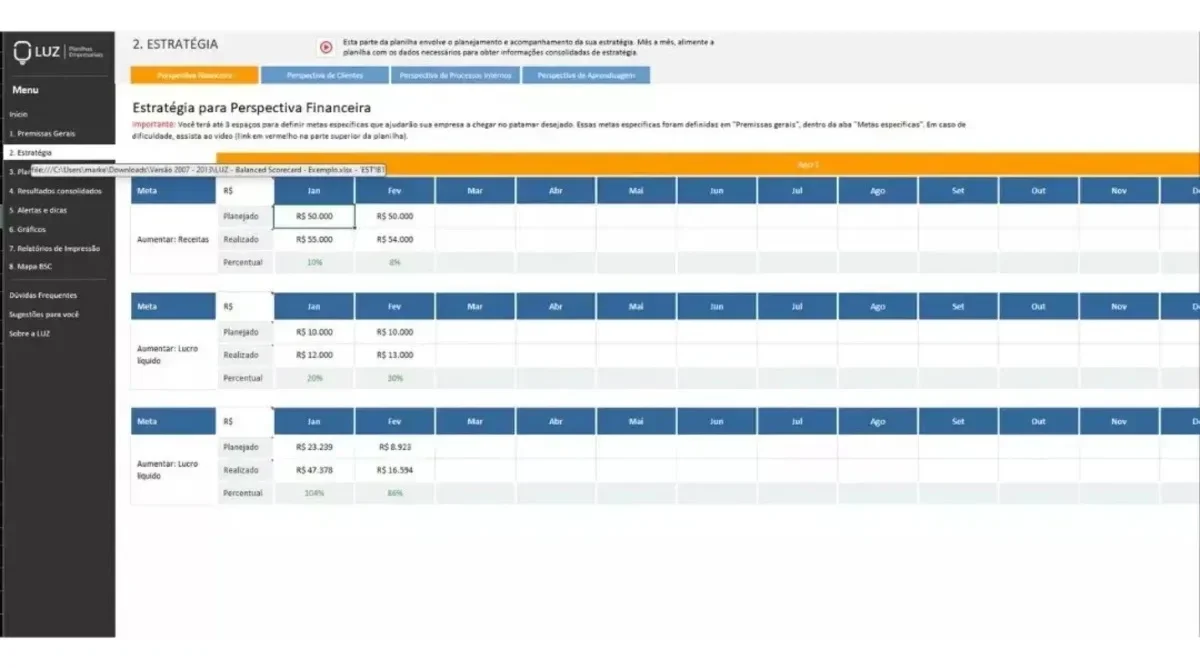Screen dimensions: 1200x668
Task: Click the 2. ESTRATÉGIA page title
Action: click(x=175, y=44)
